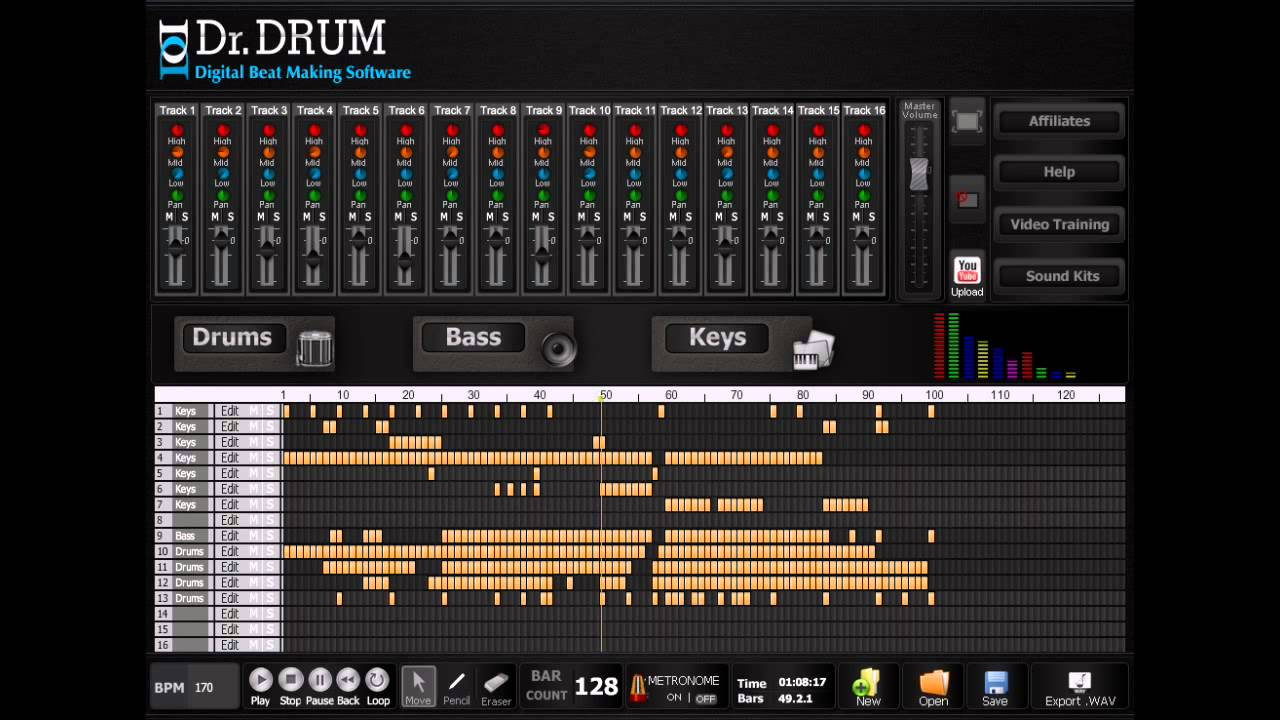Screen dimensions: 1280x720
Task: Mute Track 1 in the mixer
Action: click(169, 217)
